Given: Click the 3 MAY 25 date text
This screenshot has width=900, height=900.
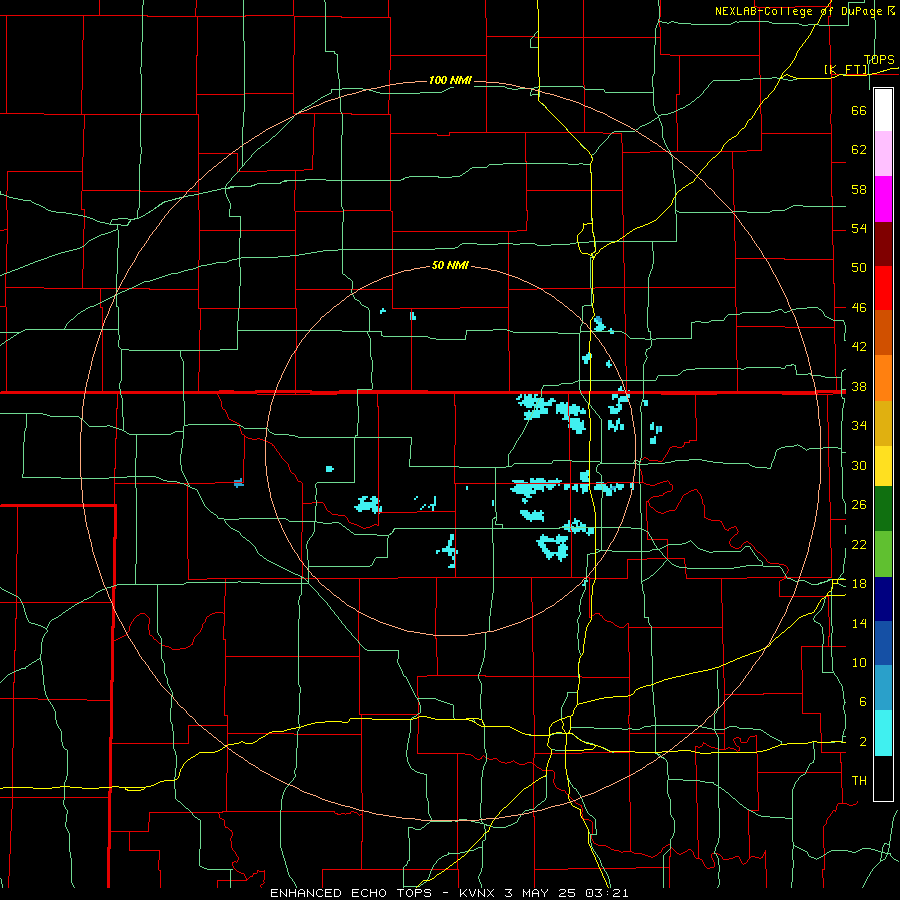Looking at the screenshot, I should (542, 893).
